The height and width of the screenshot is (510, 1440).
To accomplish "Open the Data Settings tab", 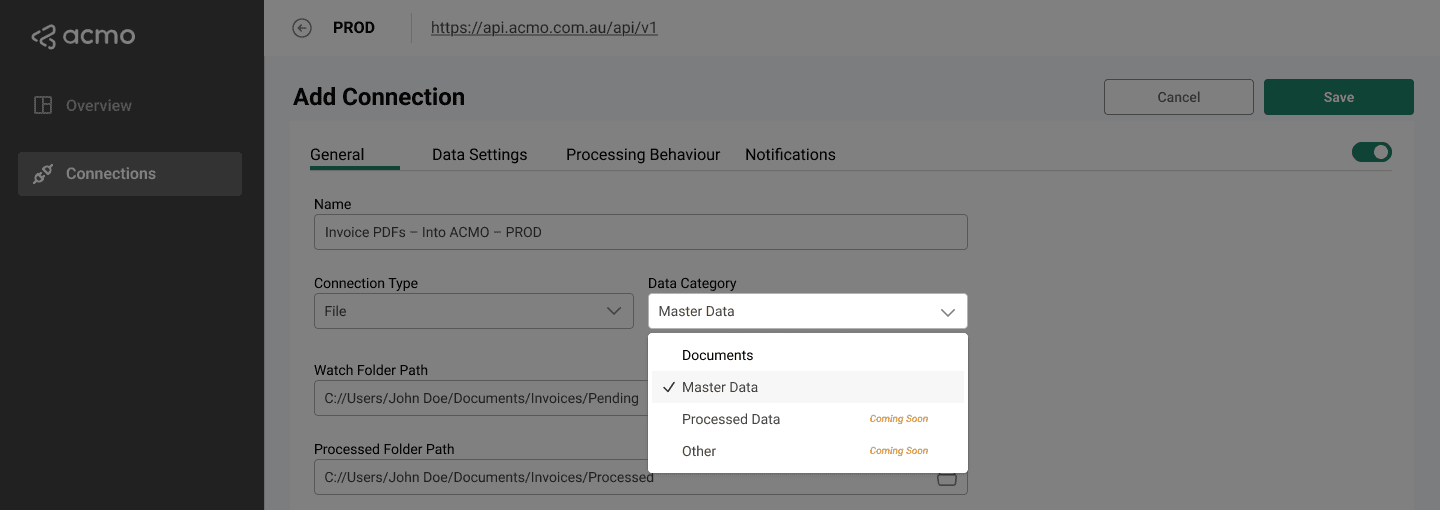I will 480,154.
